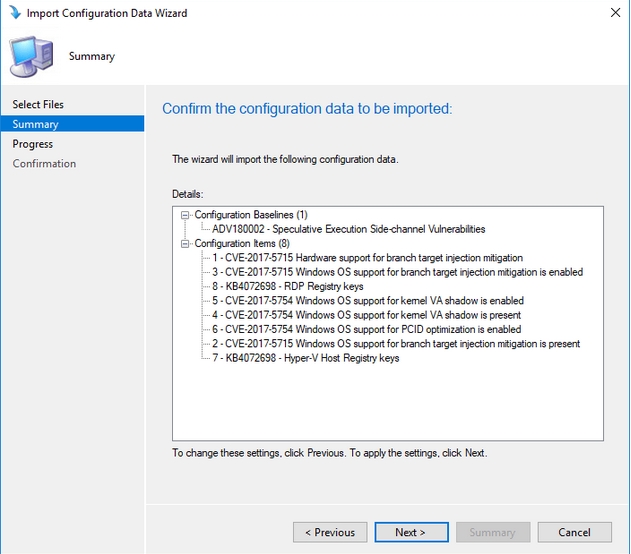This screenshot has width=631, height=554.
Task: Select the Summary step in sidebar
Action: click(x=36, y=124)
